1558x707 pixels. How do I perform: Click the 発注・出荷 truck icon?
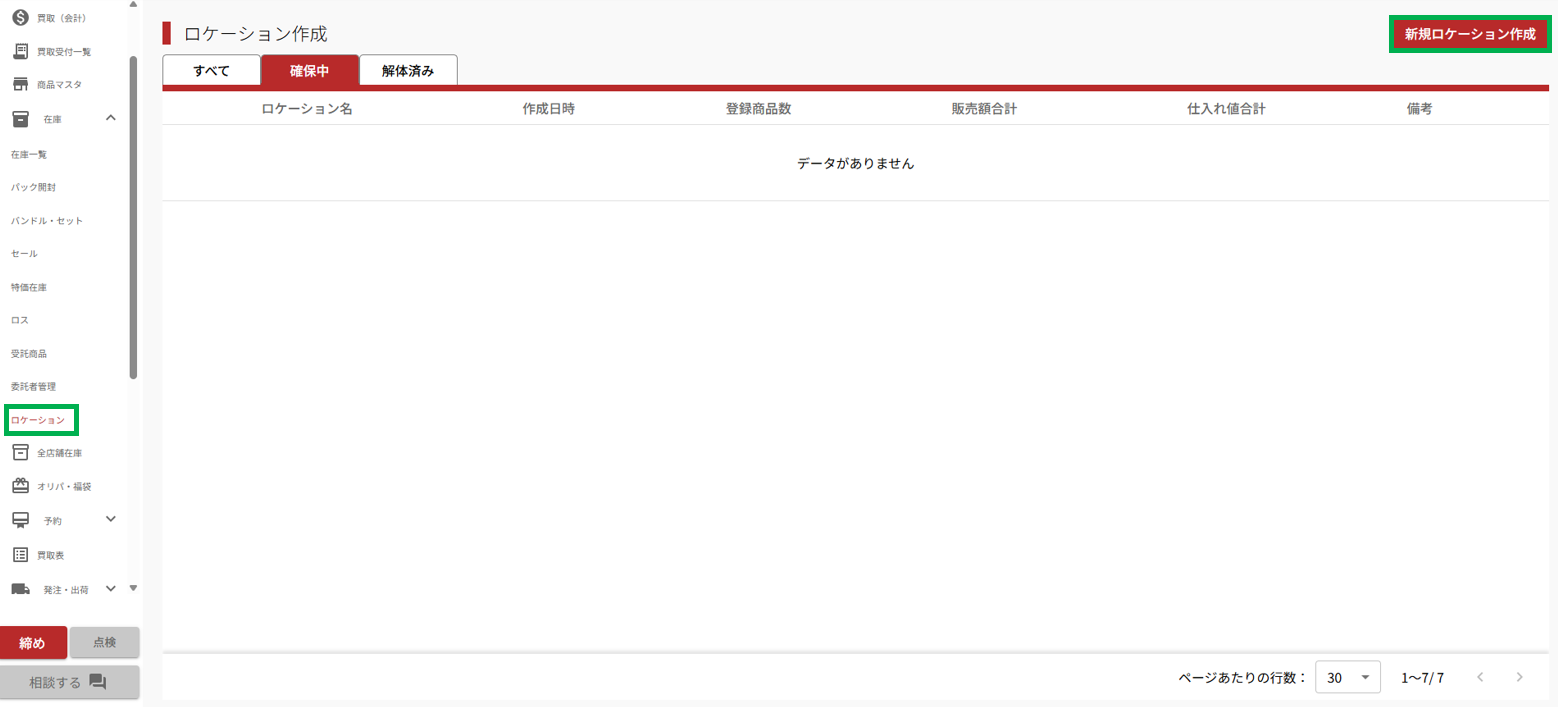pos(20,589)
